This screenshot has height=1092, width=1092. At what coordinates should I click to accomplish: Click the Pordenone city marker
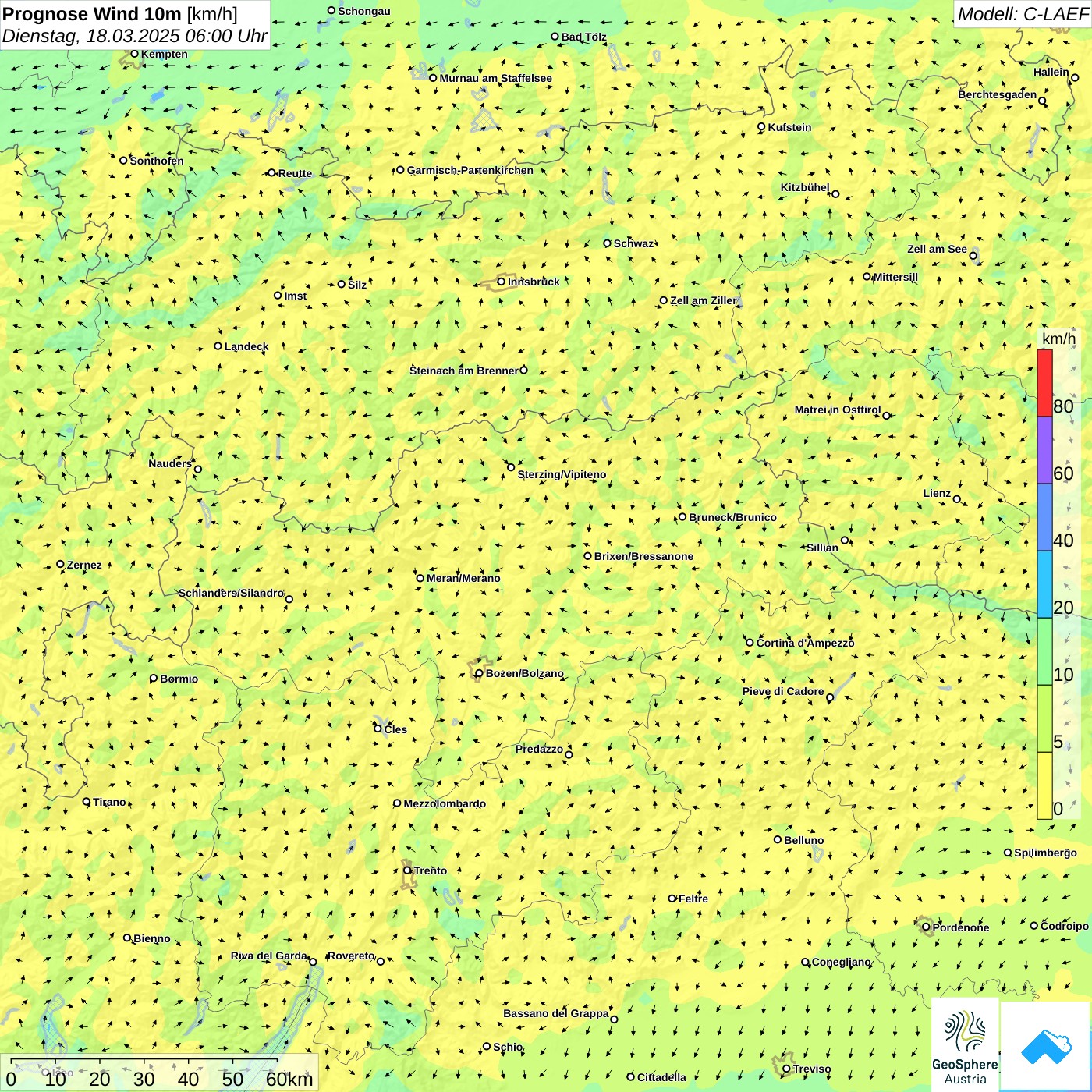click(x=926, y=927)
